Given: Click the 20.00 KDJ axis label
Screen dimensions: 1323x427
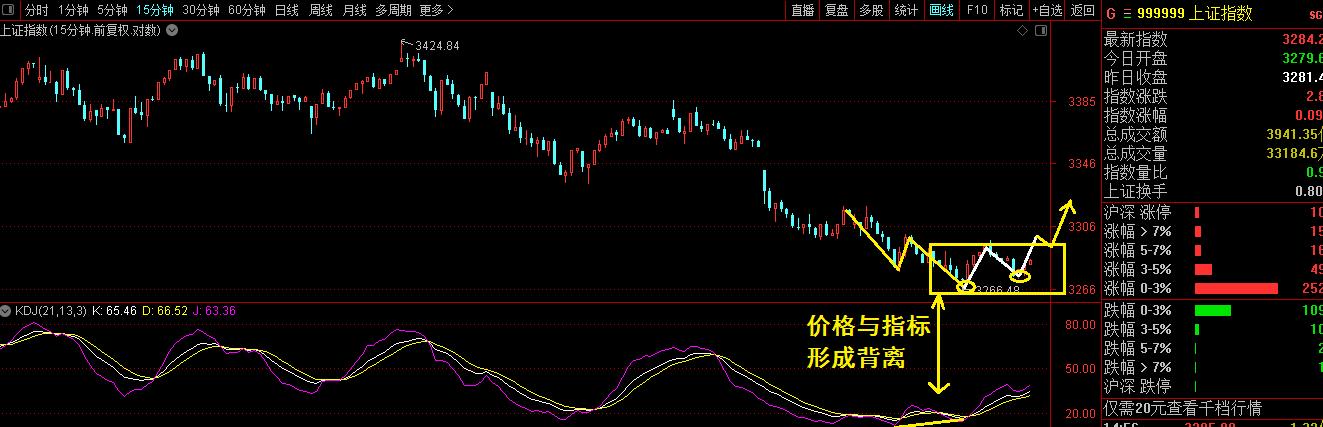Looking at the screenshot, I should [x=1081, y=413].
